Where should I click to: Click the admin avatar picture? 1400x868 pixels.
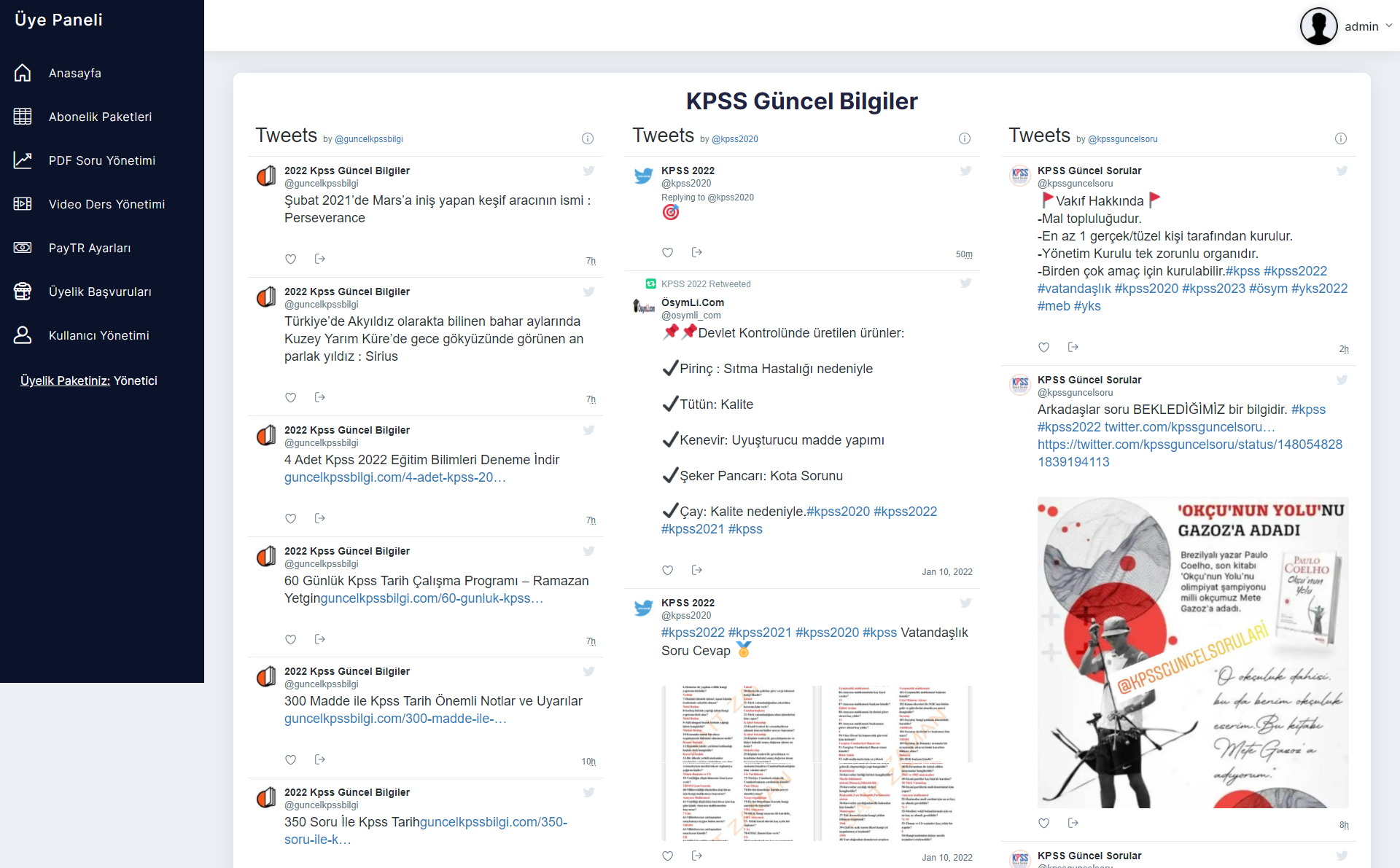coord(1318,26)
